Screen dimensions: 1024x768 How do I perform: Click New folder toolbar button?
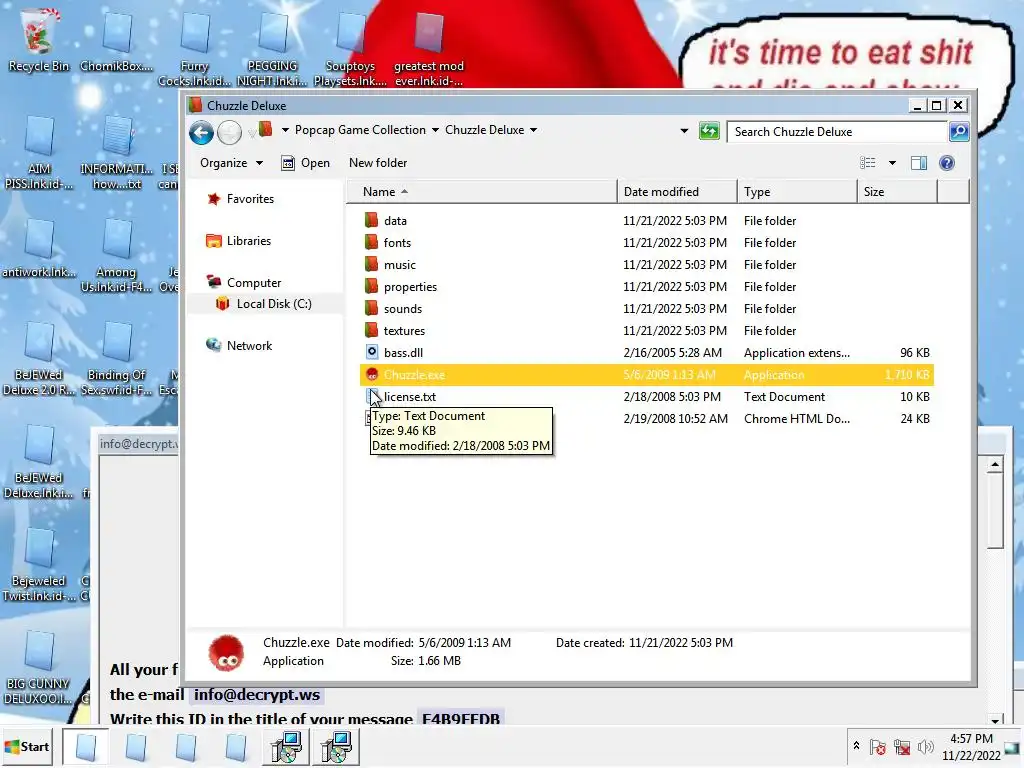pyautogui.click(x=377, y=163)
